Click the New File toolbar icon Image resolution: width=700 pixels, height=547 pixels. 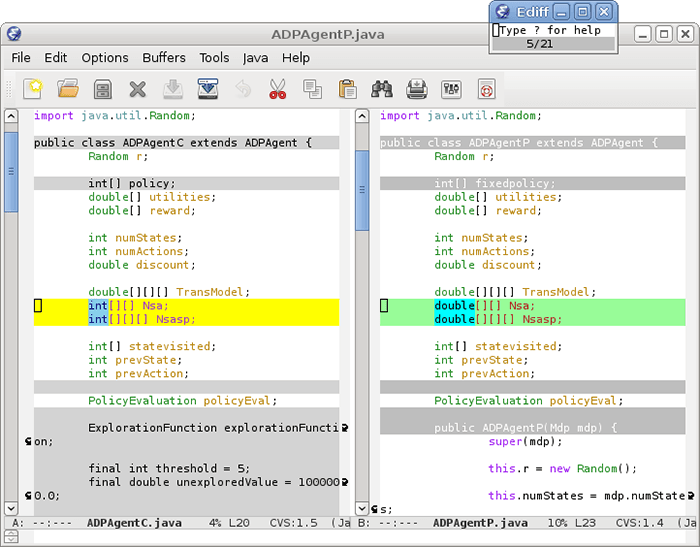[x=33, y=89]
